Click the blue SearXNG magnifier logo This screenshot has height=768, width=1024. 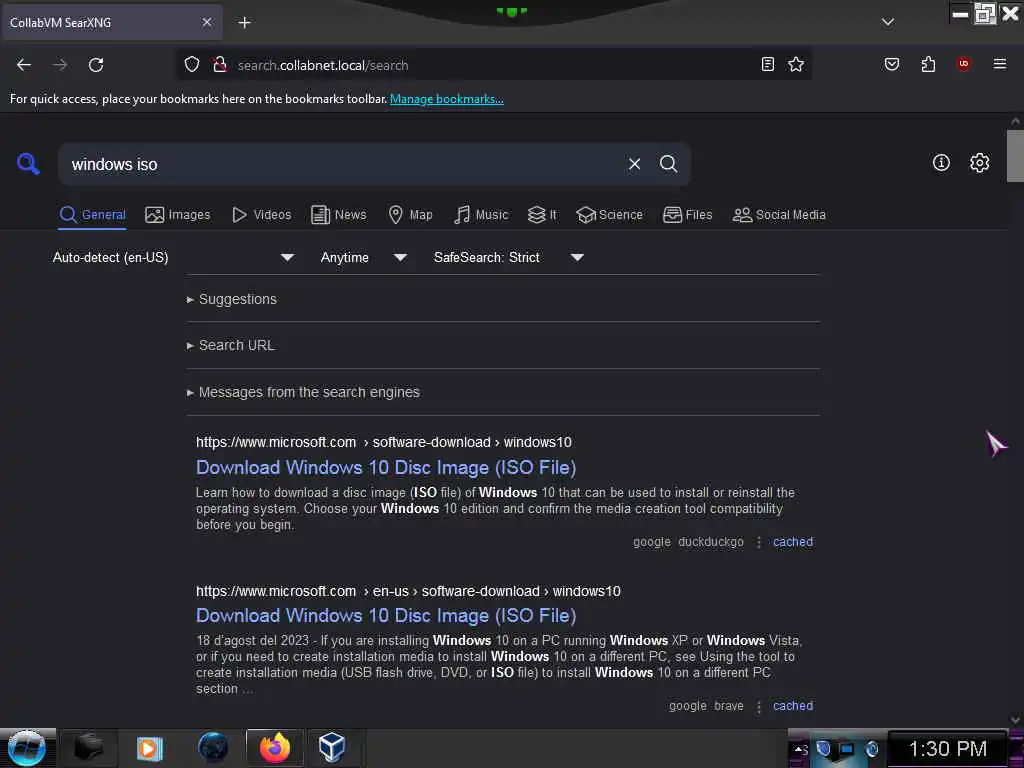pos(28,163)
